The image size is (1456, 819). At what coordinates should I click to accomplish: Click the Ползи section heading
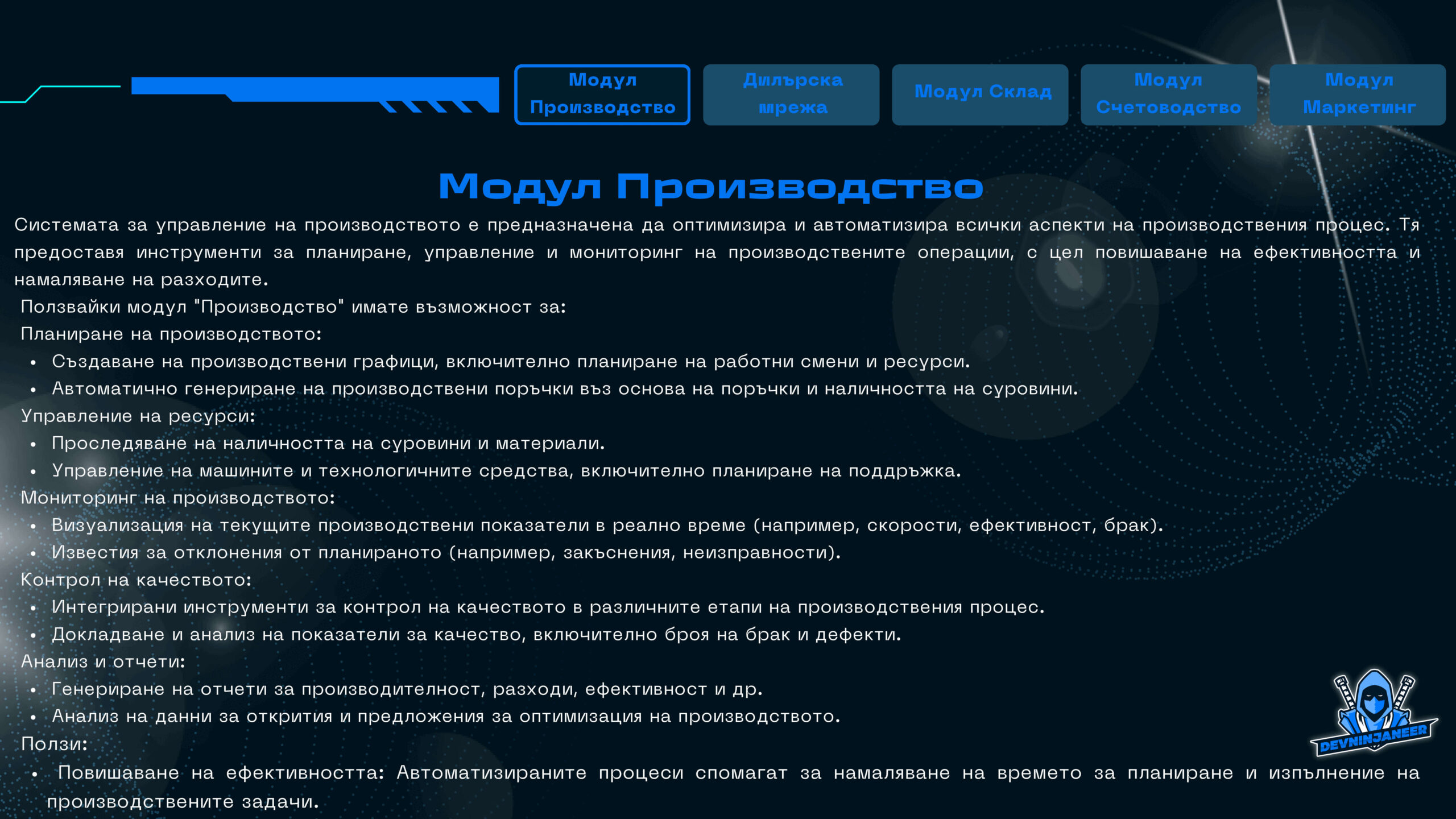pyautogui.click(x=55, y=743)
